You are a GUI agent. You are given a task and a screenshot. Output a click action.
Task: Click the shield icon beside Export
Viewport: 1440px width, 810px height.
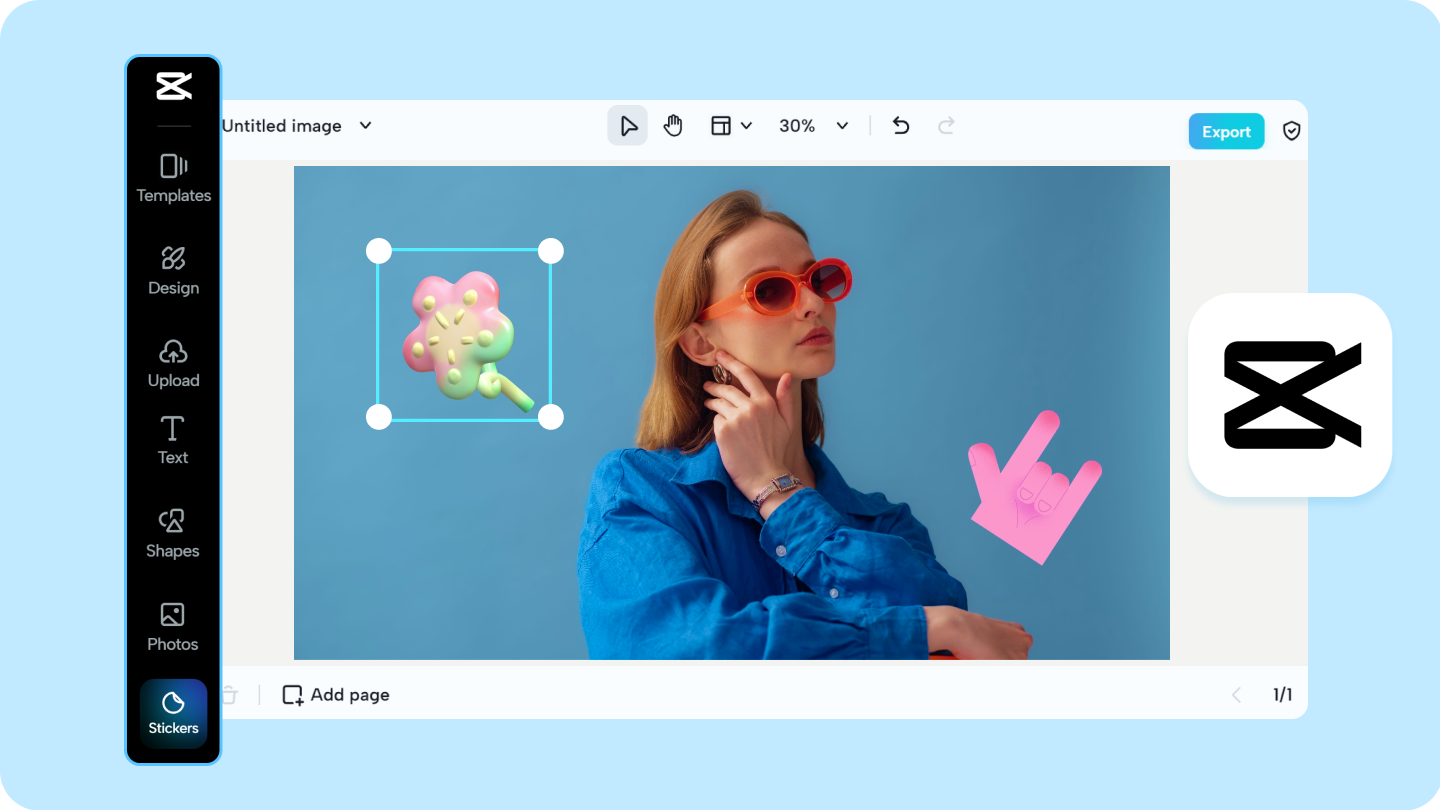(x=1292, y=132)
